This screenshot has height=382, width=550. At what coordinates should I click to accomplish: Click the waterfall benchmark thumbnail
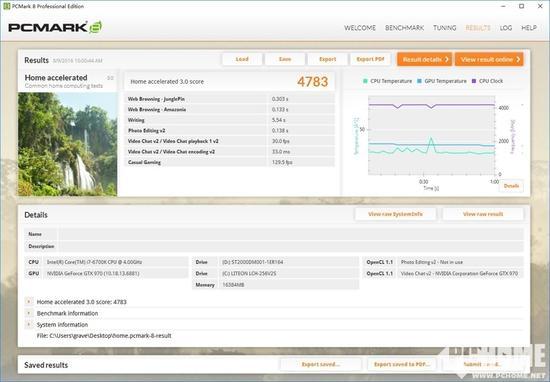click(x=67, y=144)
